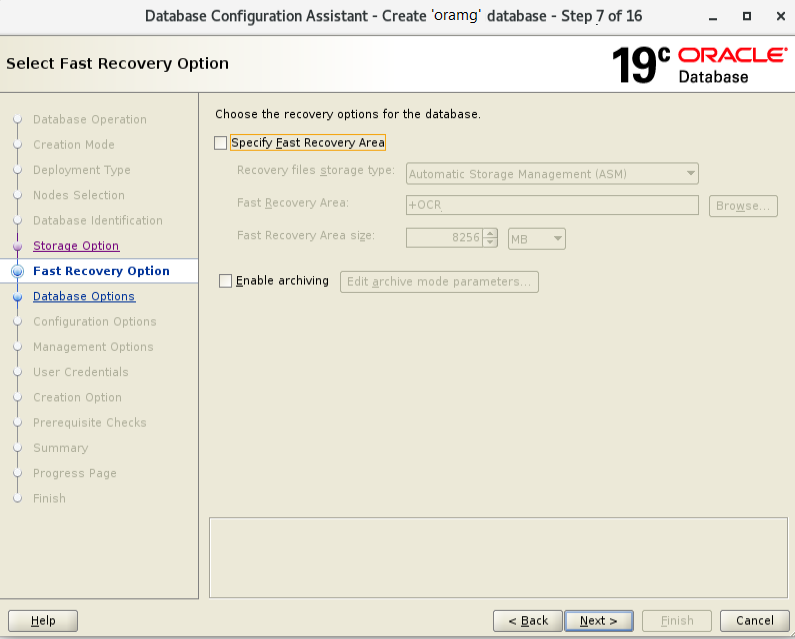Enable the Specify Fast Recovery Area checkbox
Viewport: 795px width, 639px height.
click(x=221, y=143)
